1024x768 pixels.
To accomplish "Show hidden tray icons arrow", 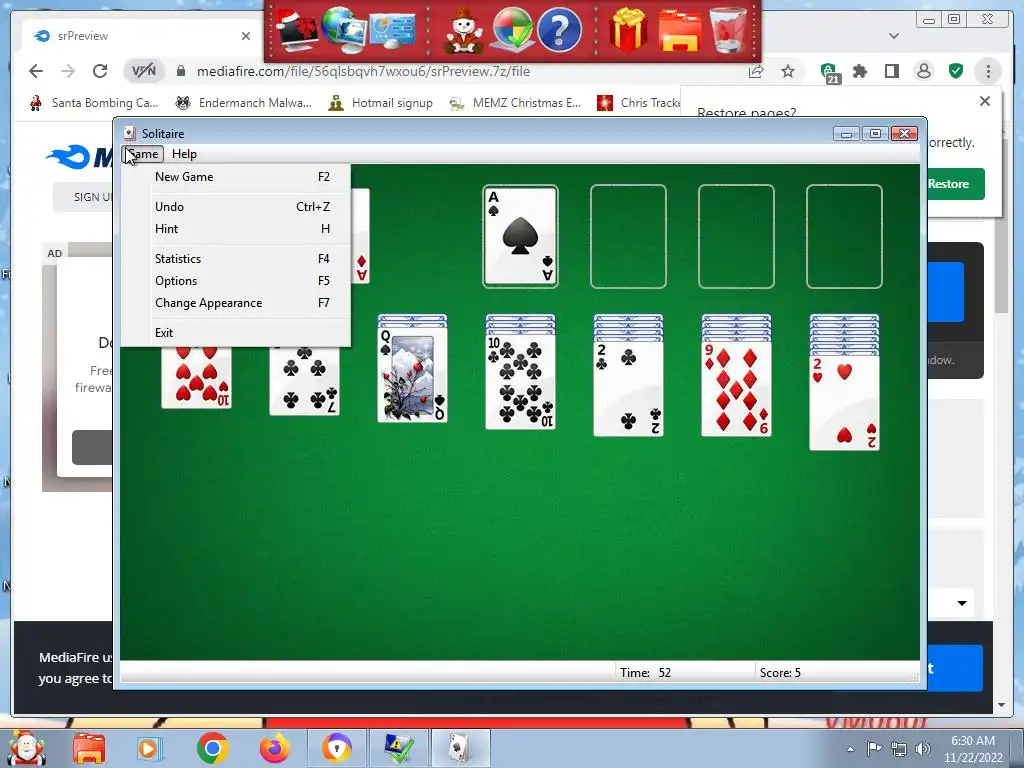I will pyautogui.click(x=850, y=749).
